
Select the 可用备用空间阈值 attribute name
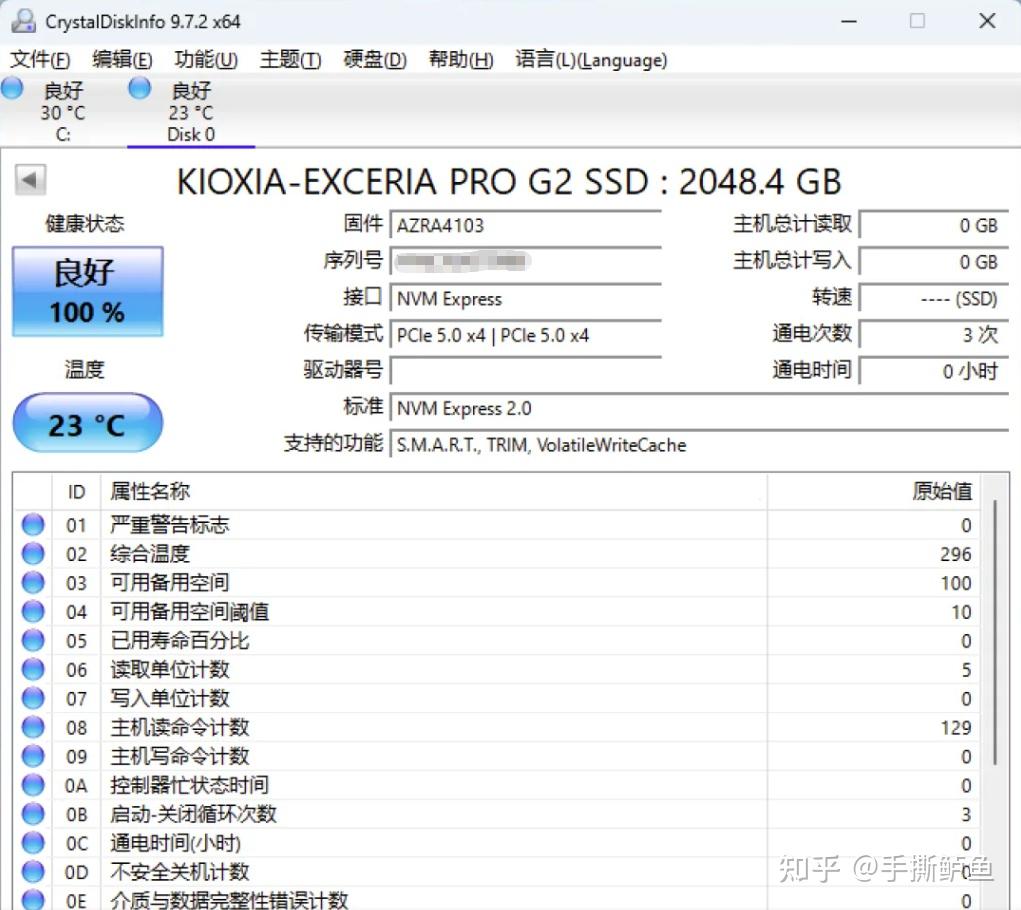[189, 612]
